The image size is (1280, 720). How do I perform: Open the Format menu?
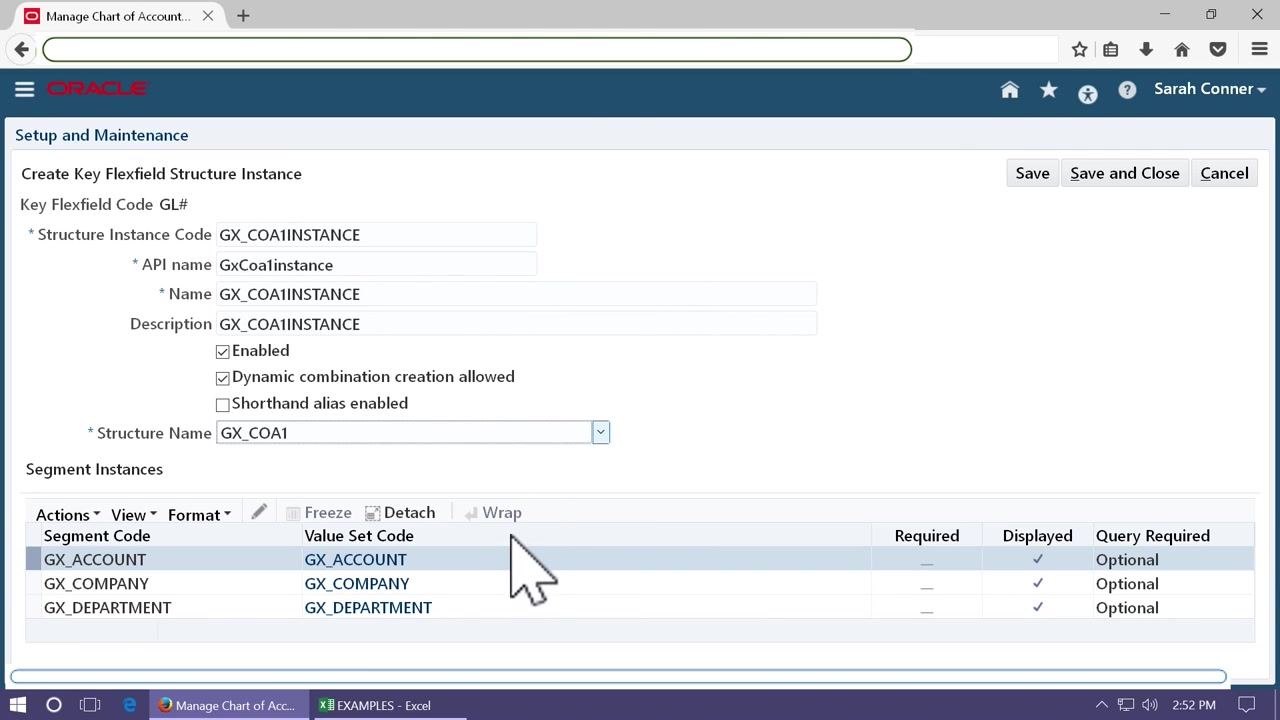point(199,514)
